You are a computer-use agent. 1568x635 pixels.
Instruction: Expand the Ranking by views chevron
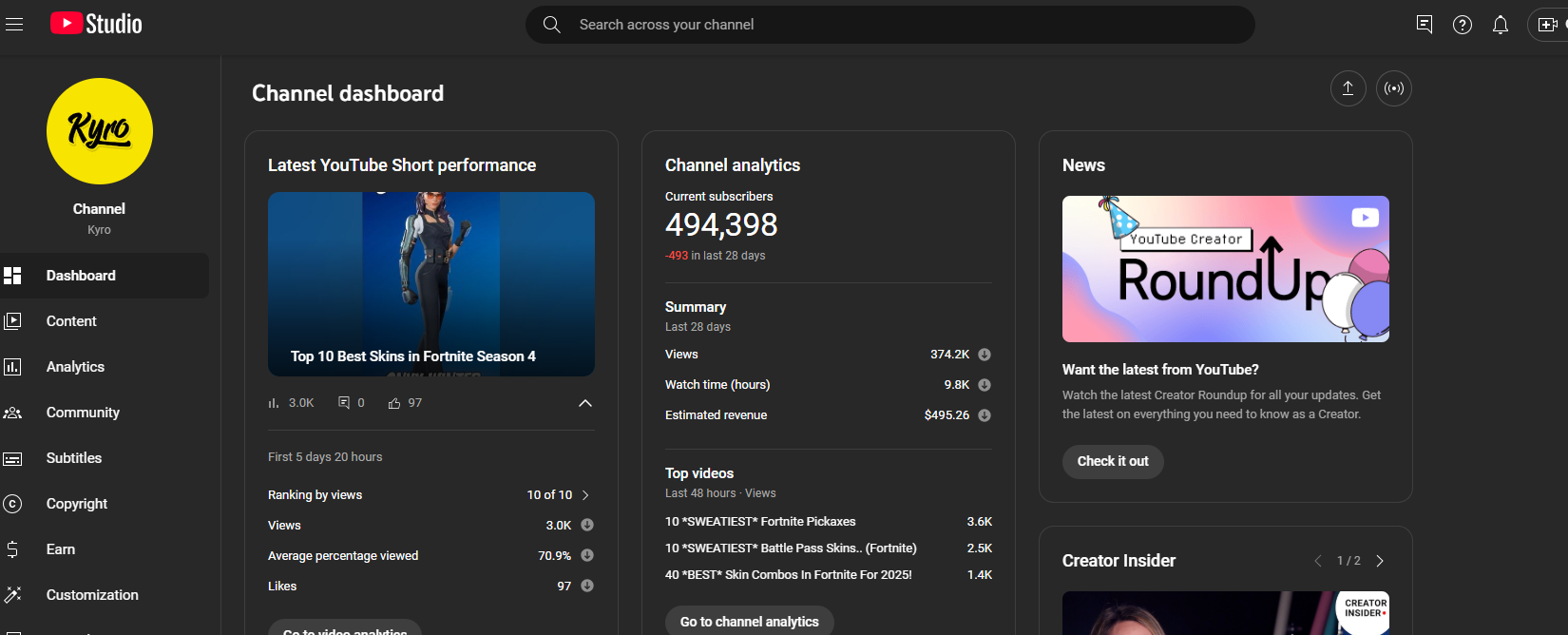point(585,495)
